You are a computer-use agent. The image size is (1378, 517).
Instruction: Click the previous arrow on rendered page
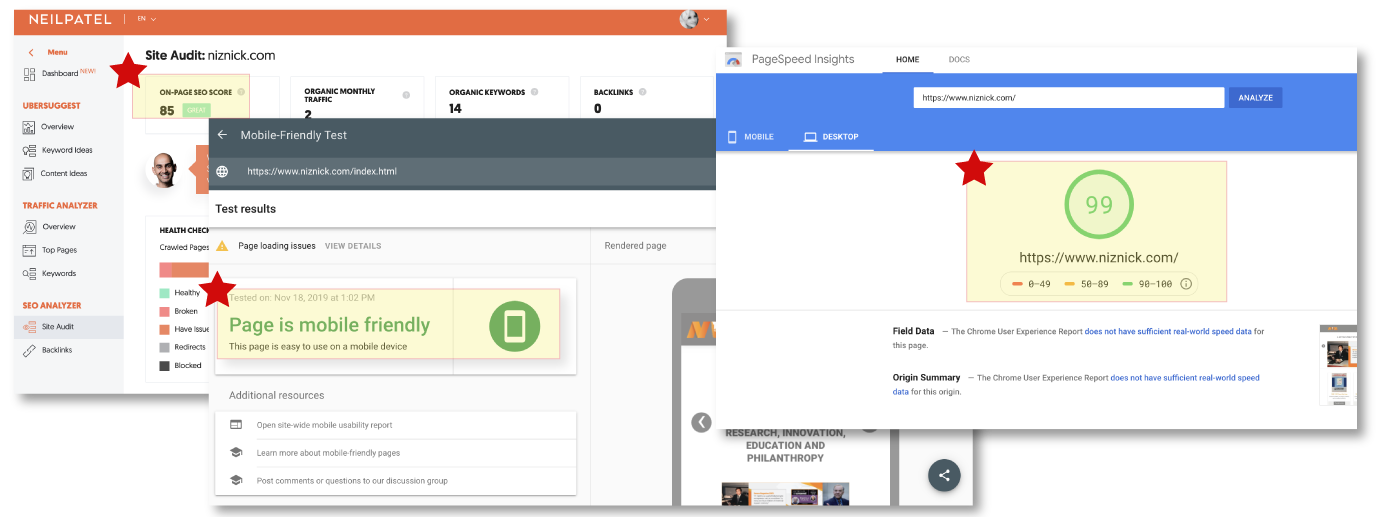tap(701, 422)
